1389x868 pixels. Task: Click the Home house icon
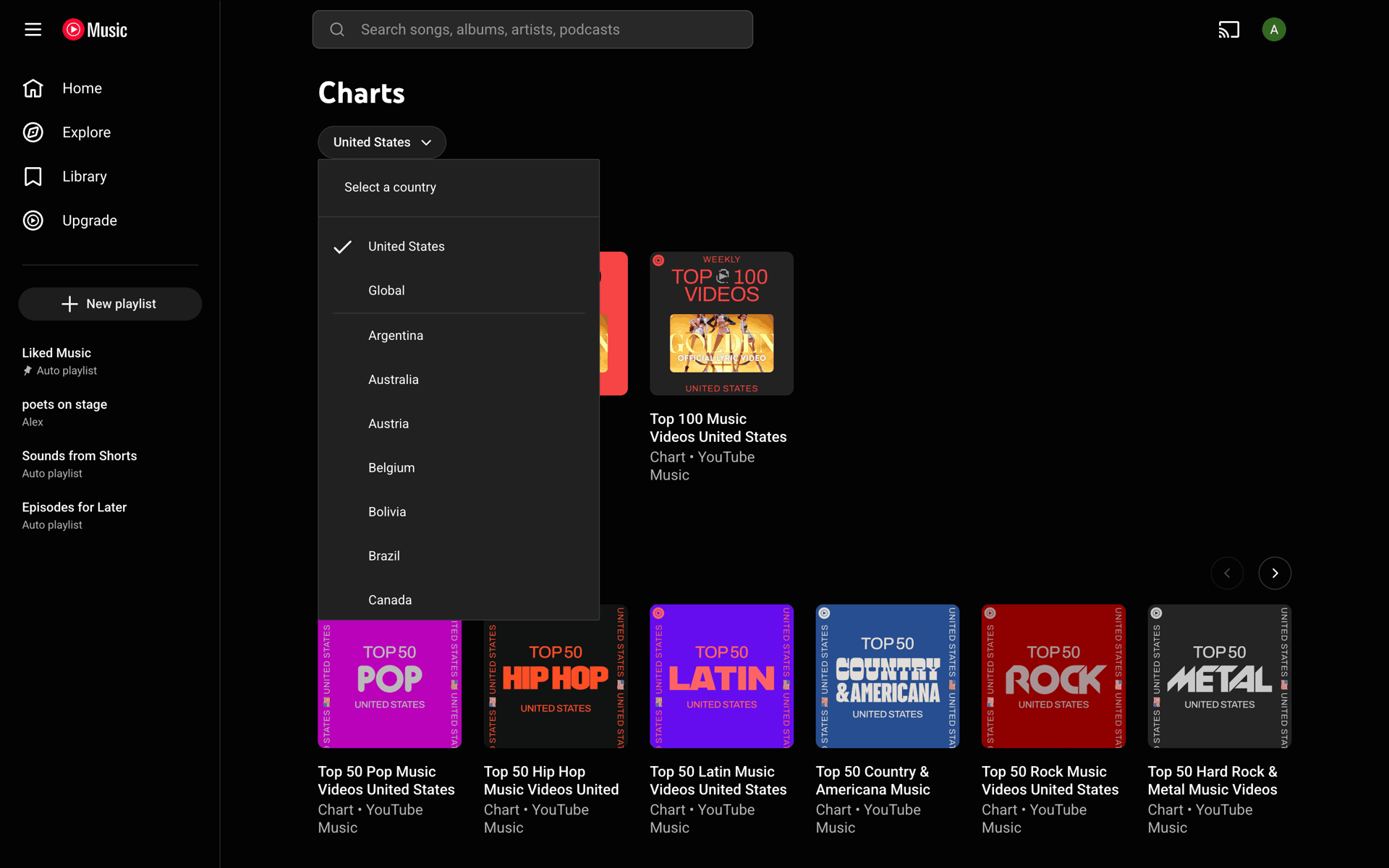click(x=33, y=88)
